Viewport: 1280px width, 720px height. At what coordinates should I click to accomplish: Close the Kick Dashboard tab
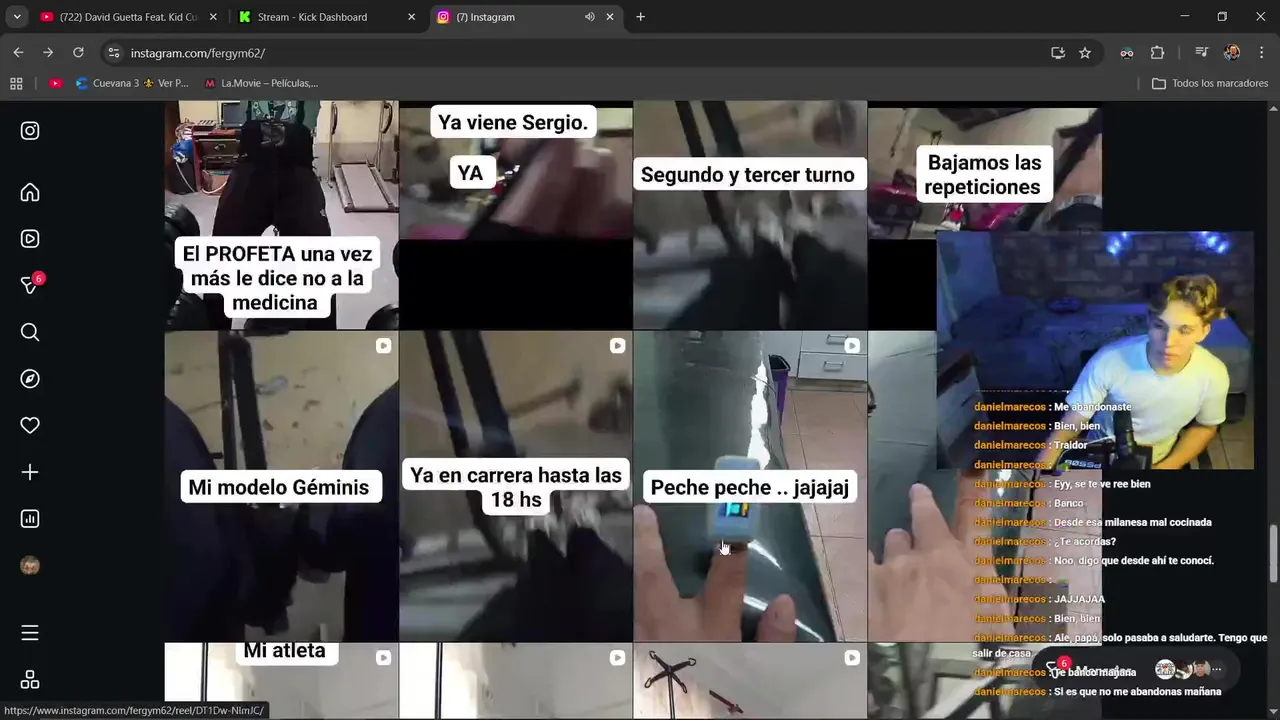(x=411, y=17)
